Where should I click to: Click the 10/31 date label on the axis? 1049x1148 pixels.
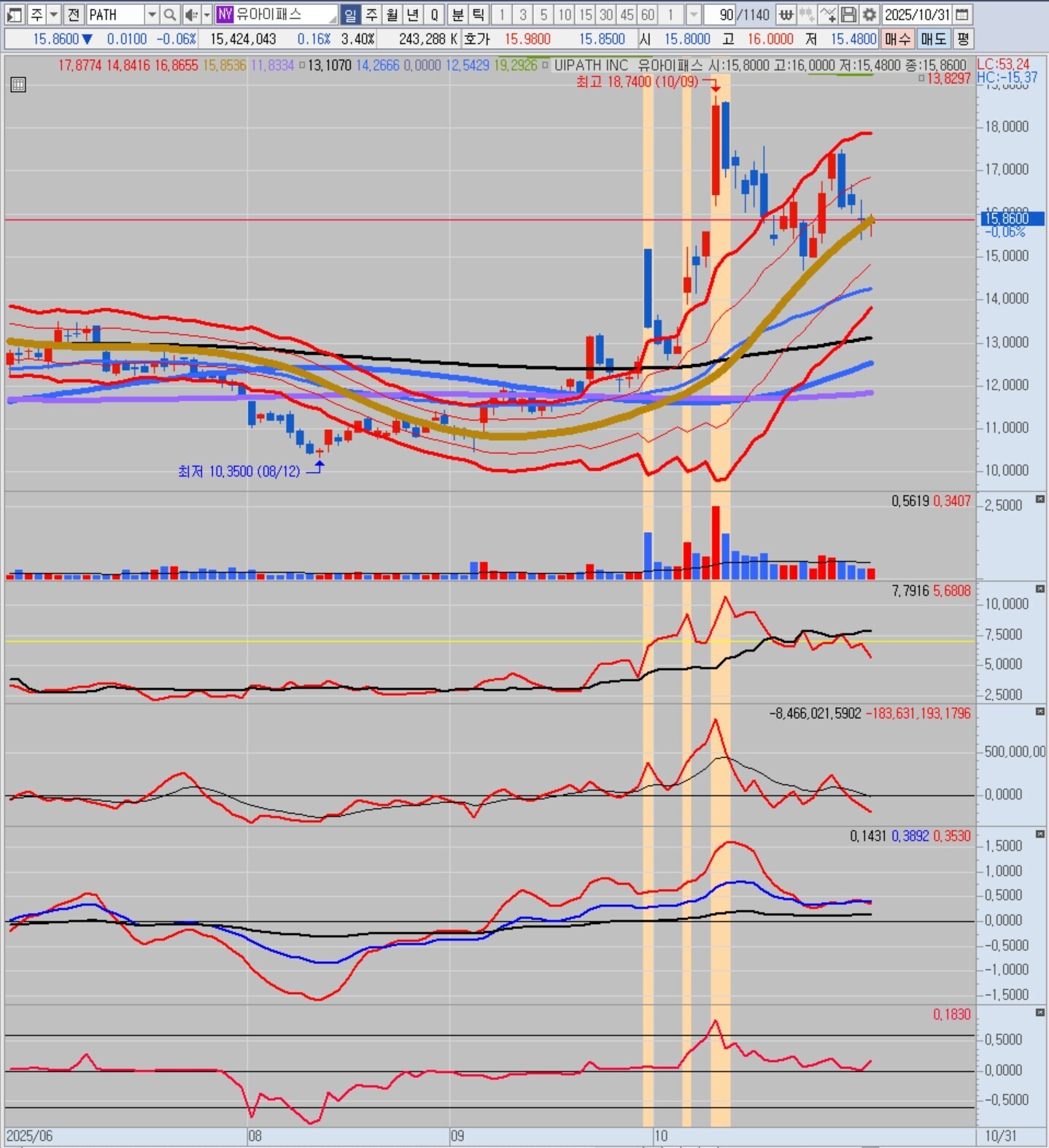point(1000,1136)
